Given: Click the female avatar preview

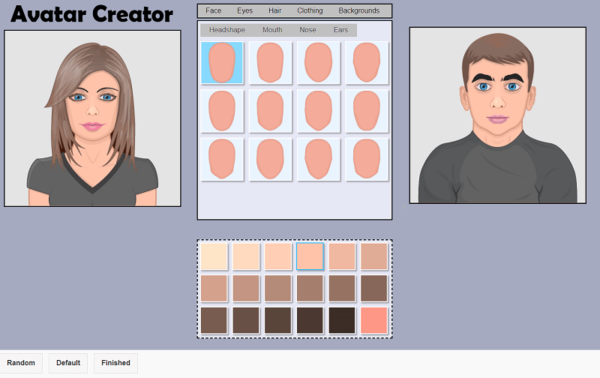Looking at the screenshot, I should pos(93,119).
